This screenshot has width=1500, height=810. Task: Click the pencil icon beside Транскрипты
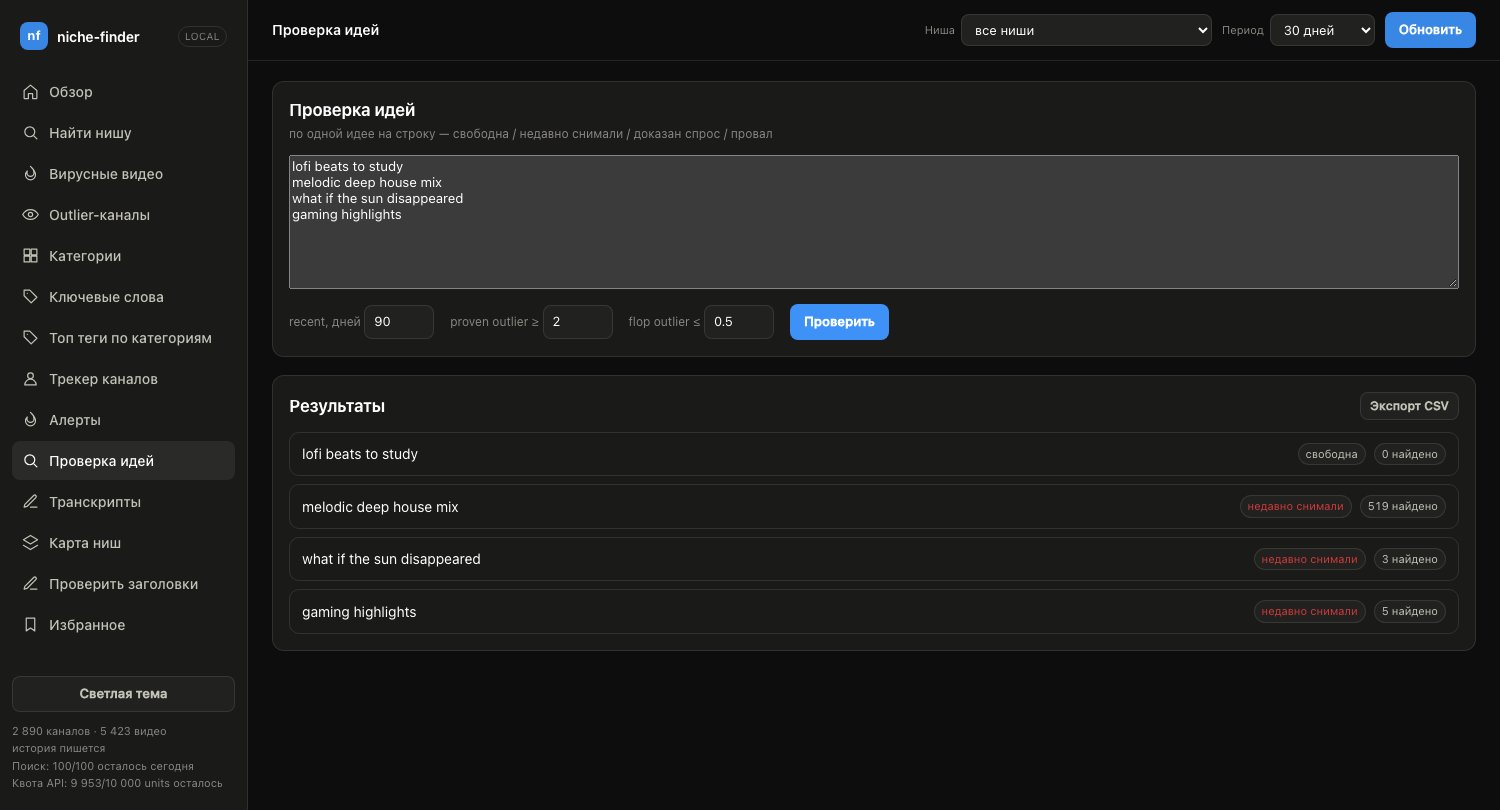pos(31,502)
